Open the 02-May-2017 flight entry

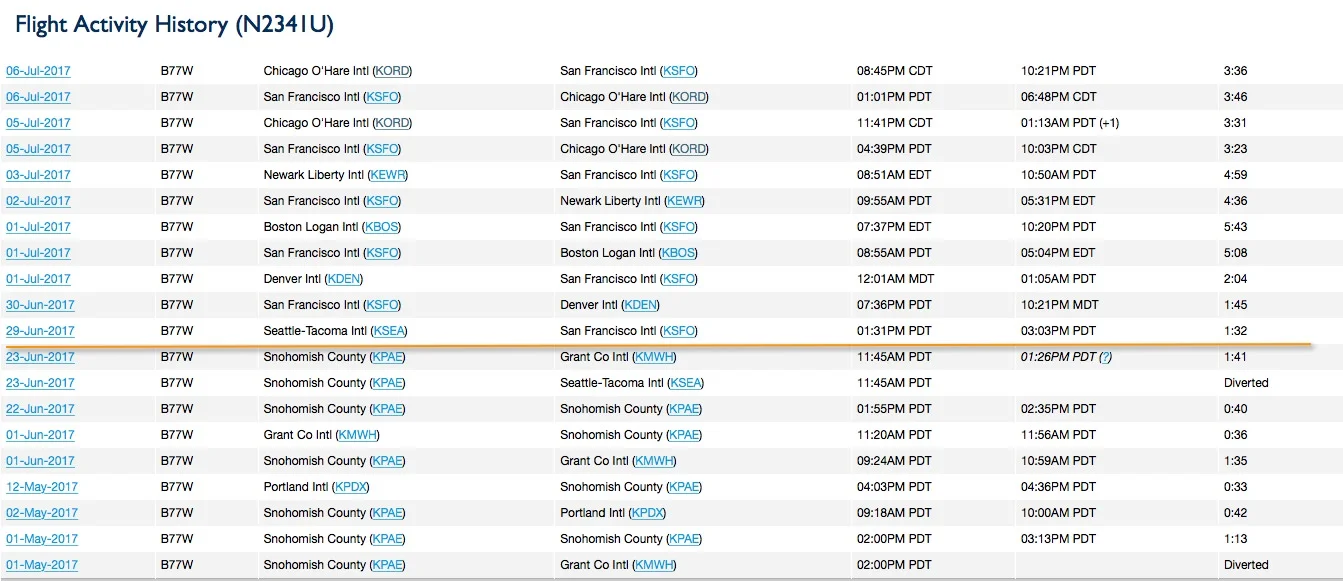point(42,513)
